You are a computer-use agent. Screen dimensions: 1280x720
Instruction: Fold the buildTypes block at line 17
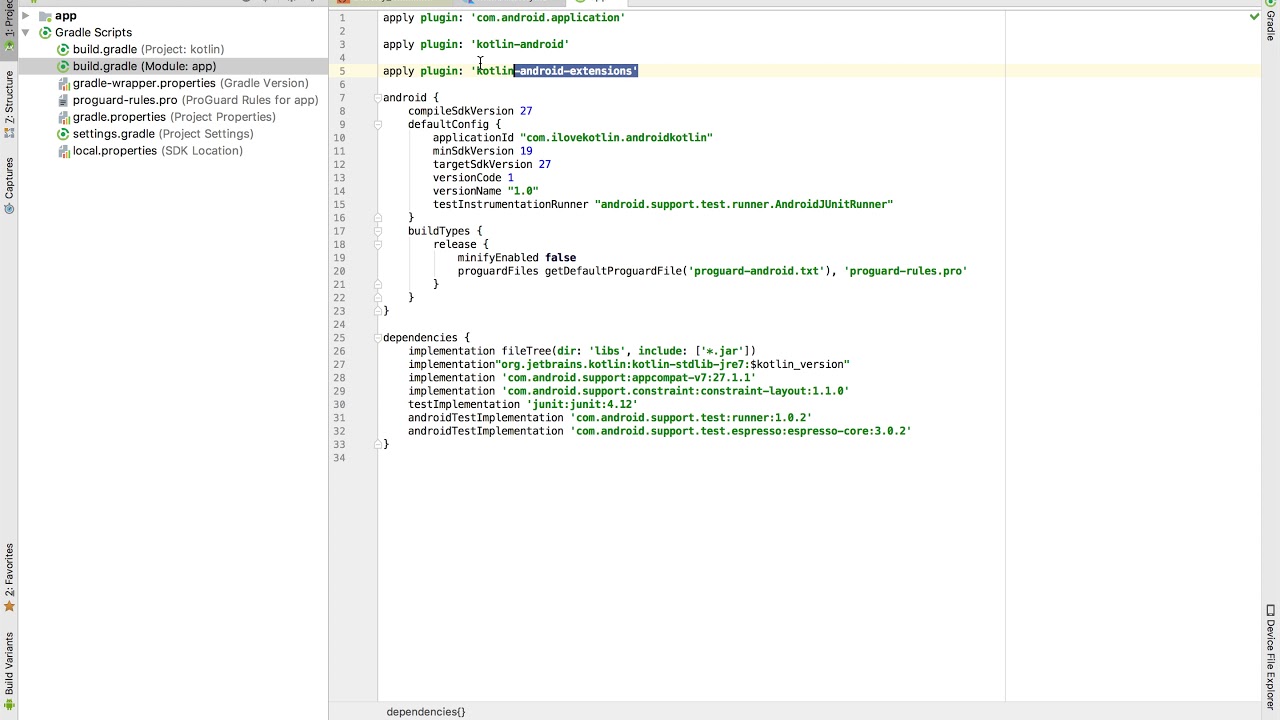pyautogui.click(x=378, y=231)
